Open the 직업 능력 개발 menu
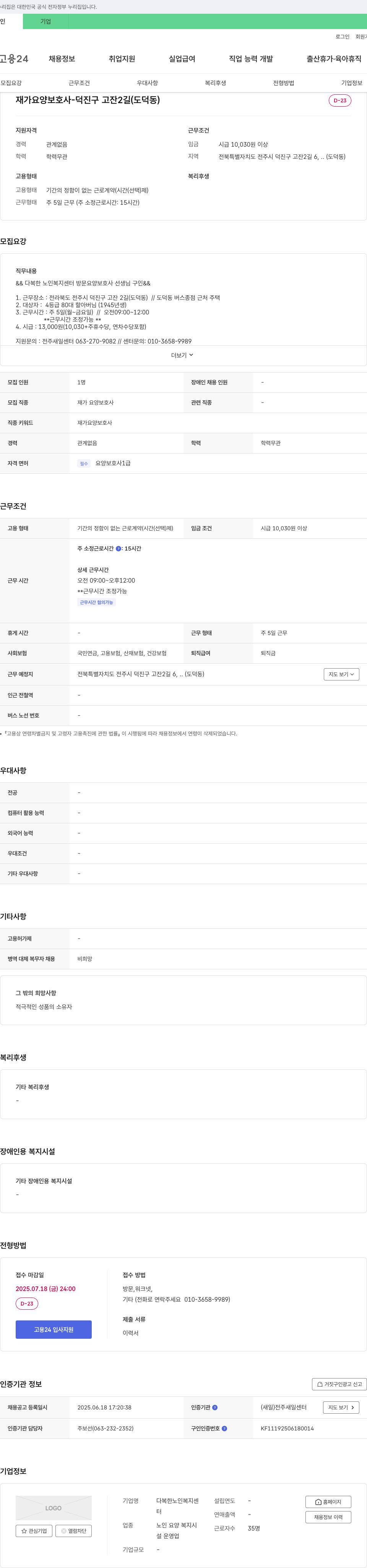367x1568 pixels. tap(251, 58)
